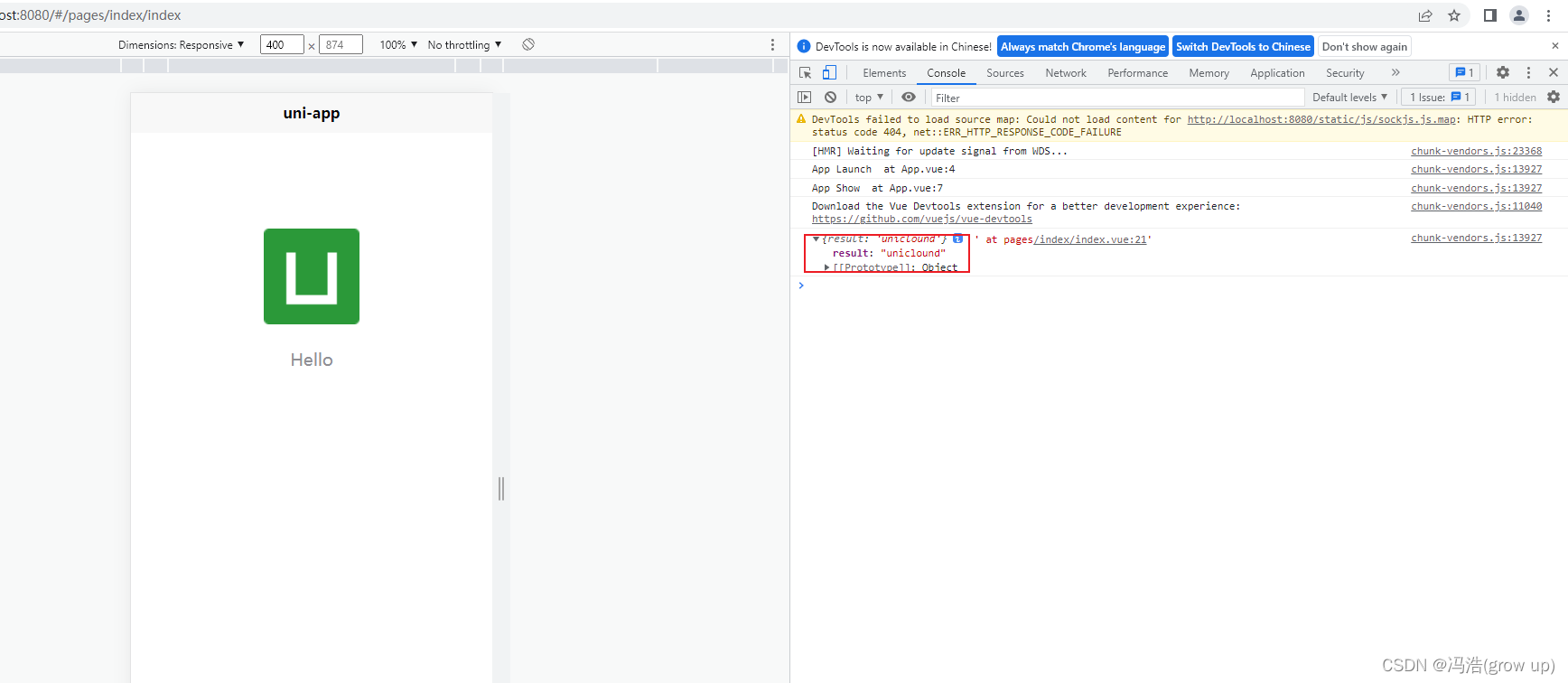Click Switch DevTools to Chinese button

pyautogui.click(x=1243, y=46)
